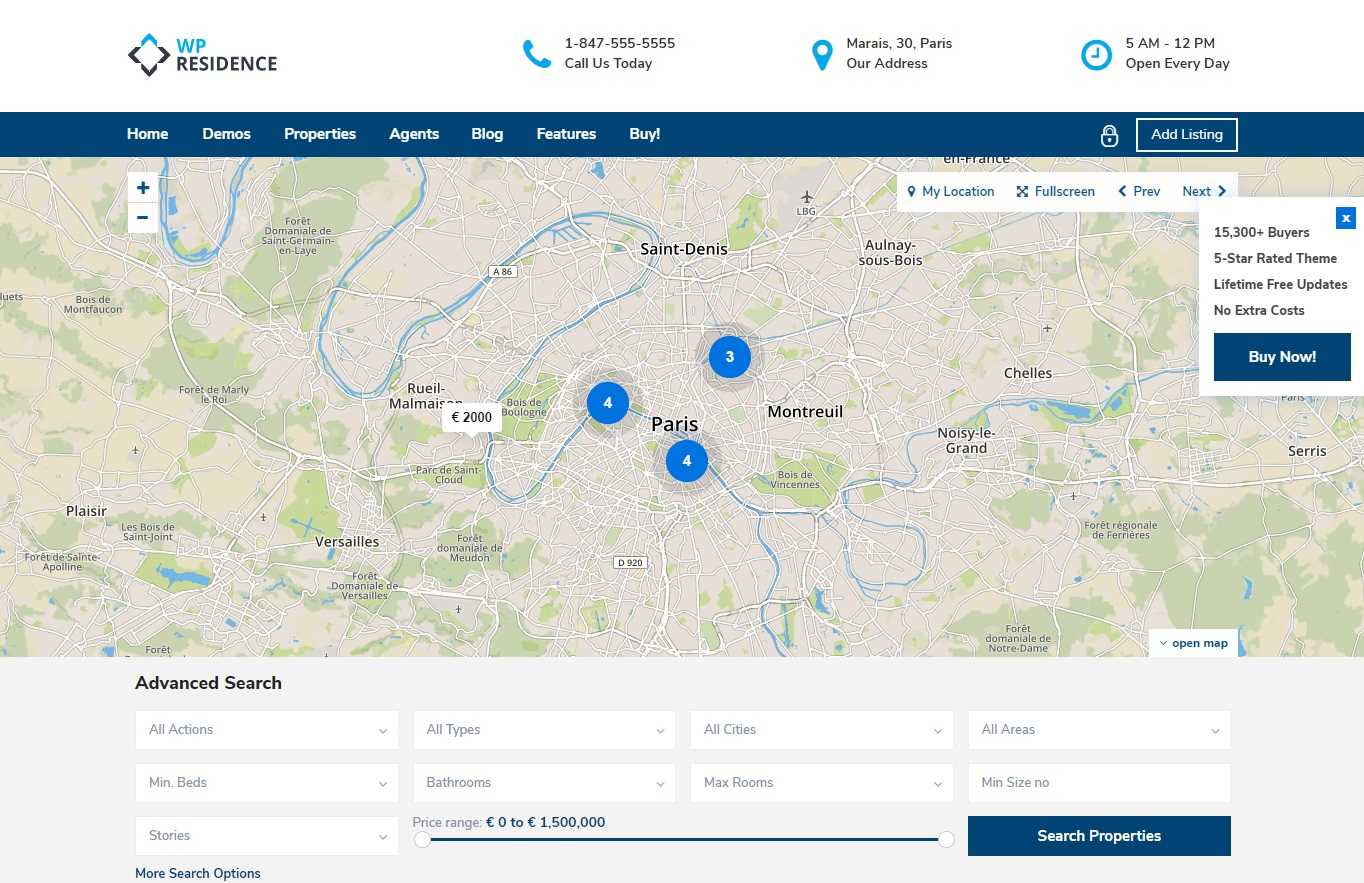The image size is (1364, 883).
Task: Click the € 2000 price marker
Action: point(472,418)
